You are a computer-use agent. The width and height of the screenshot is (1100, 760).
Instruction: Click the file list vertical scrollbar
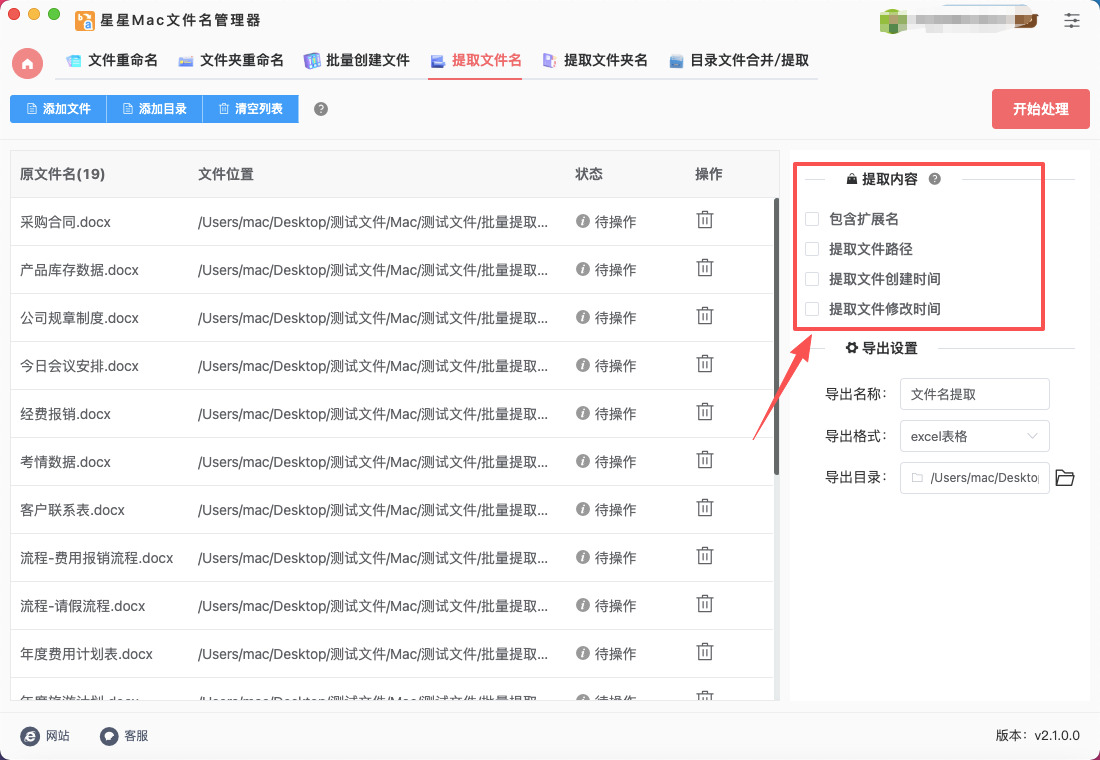point(776,337)
